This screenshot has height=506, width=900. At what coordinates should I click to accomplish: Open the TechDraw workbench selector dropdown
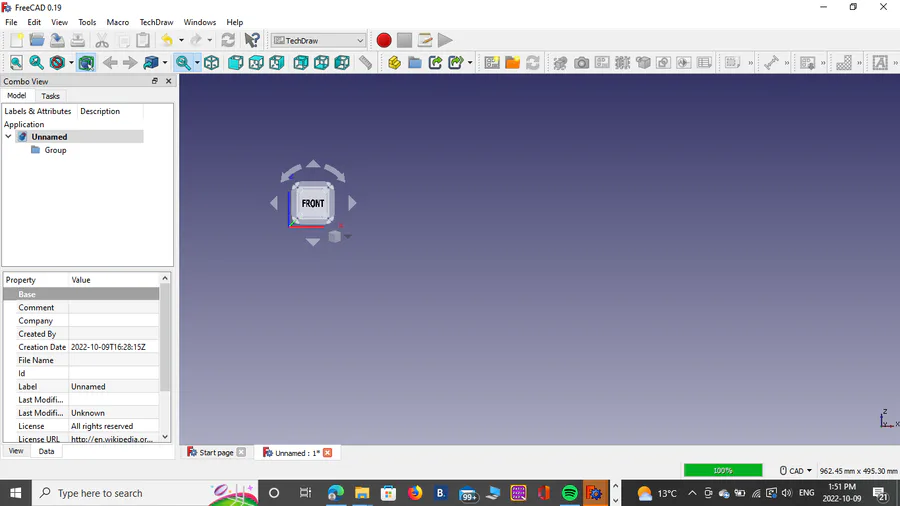[319, 40]
